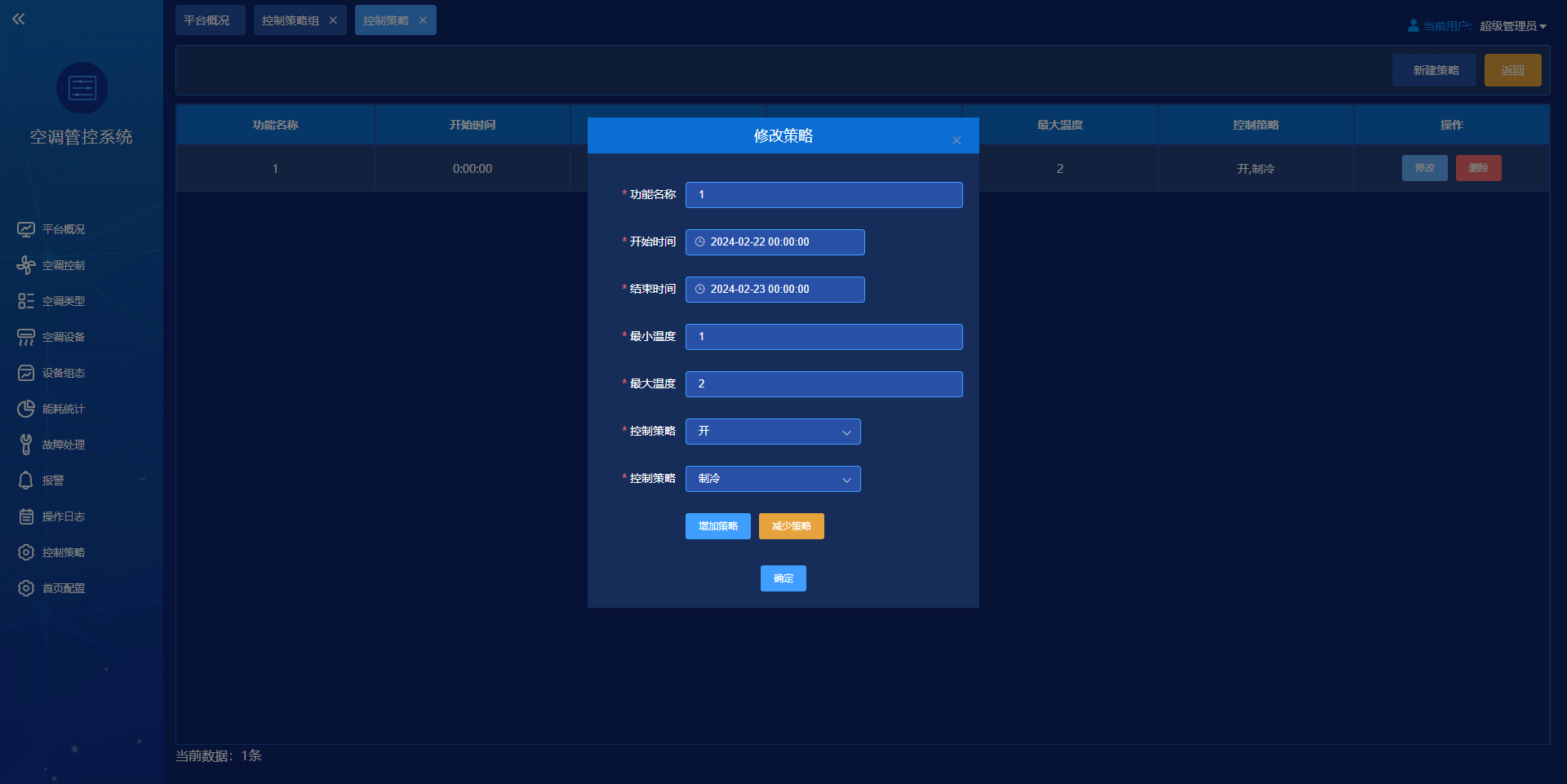Open the 开 control strategy dropdown
This screenshot has height=784, width=1567.
(773, 432)
